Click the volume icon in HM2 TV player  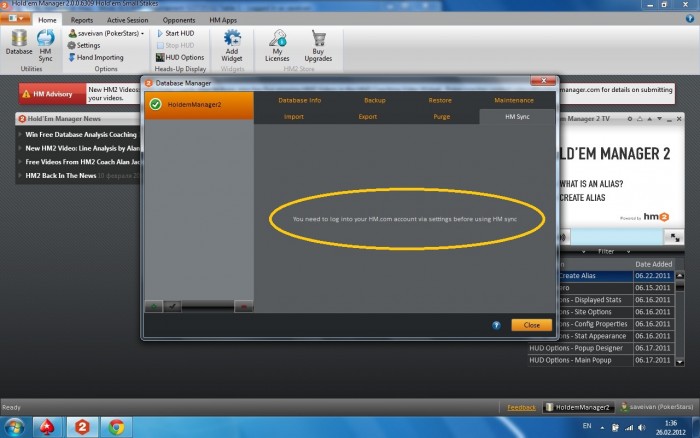tap(563, 237)
